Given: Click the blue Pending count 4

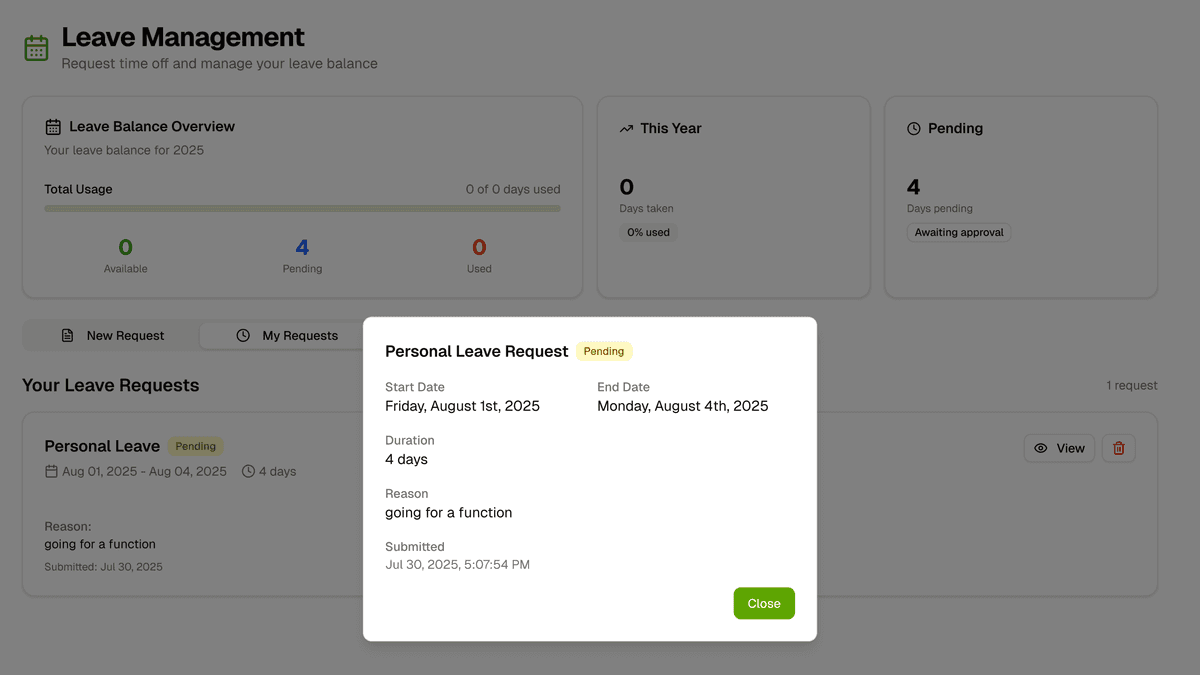Looking at the screenshot, I should tap(302, 247).
